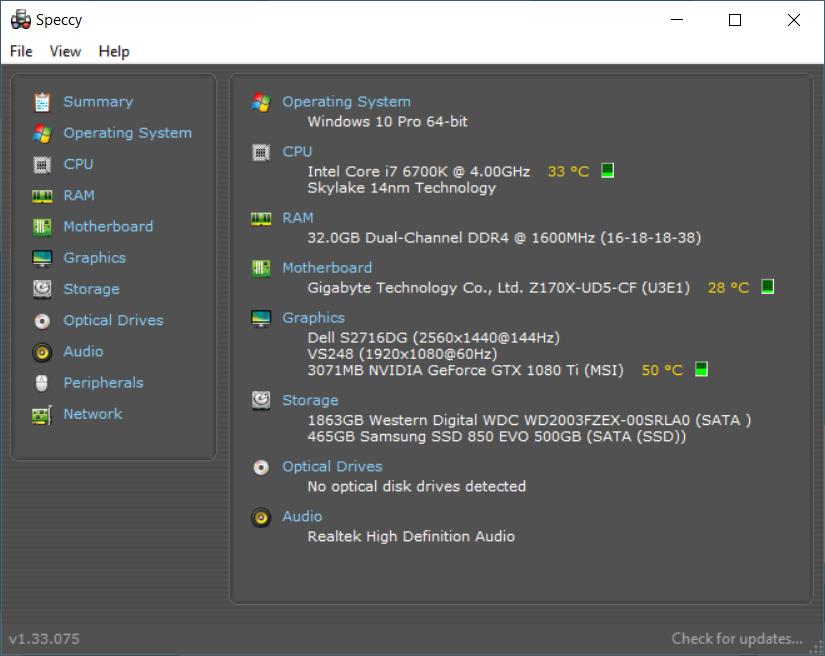Open the Peripherals mouse icon in sidebar
The height and width of the screenshot is (656, 825).
[x=42, y=383]
